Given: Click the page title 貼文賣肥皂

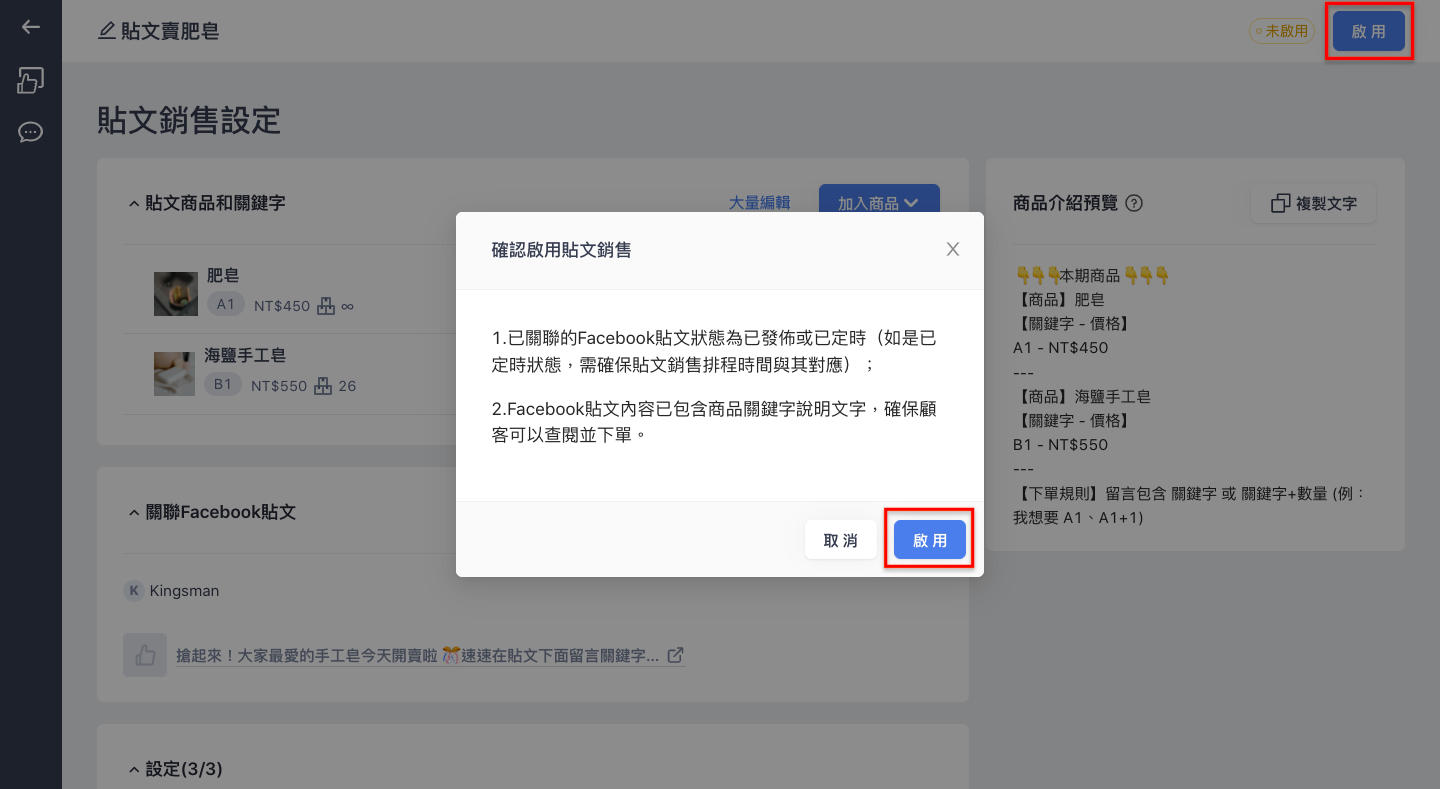Looking at the screenshot, I should (170, 31).
